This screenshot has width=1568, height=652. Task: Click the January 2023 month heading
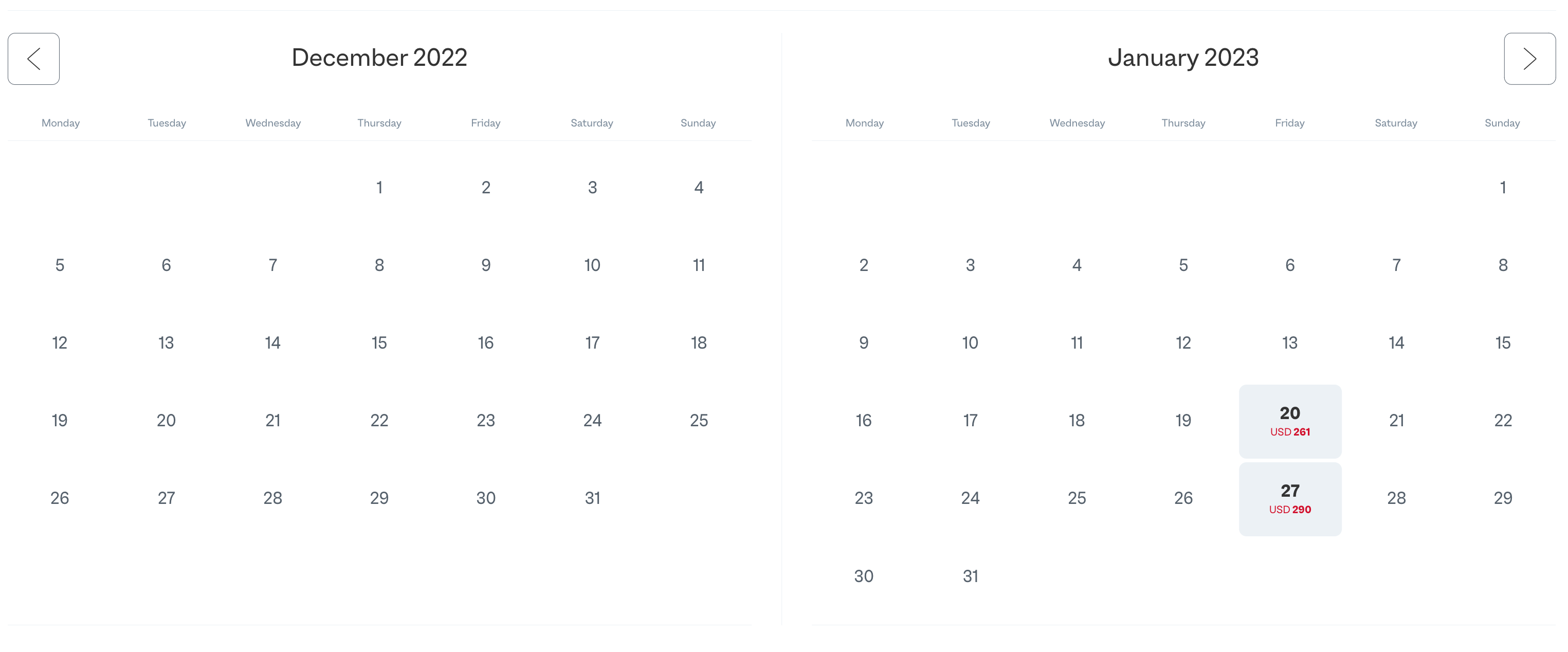[x=1183, y=58]
